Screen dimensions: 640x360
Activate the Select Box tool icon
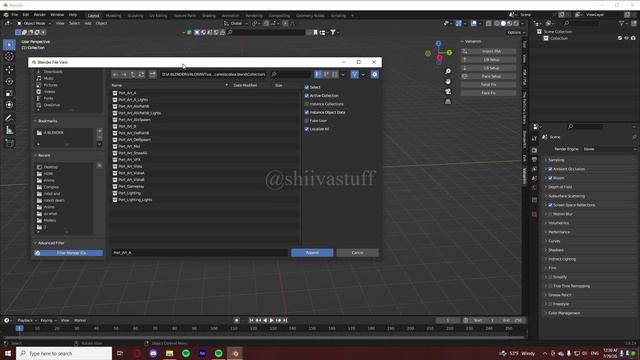[9, 44]
